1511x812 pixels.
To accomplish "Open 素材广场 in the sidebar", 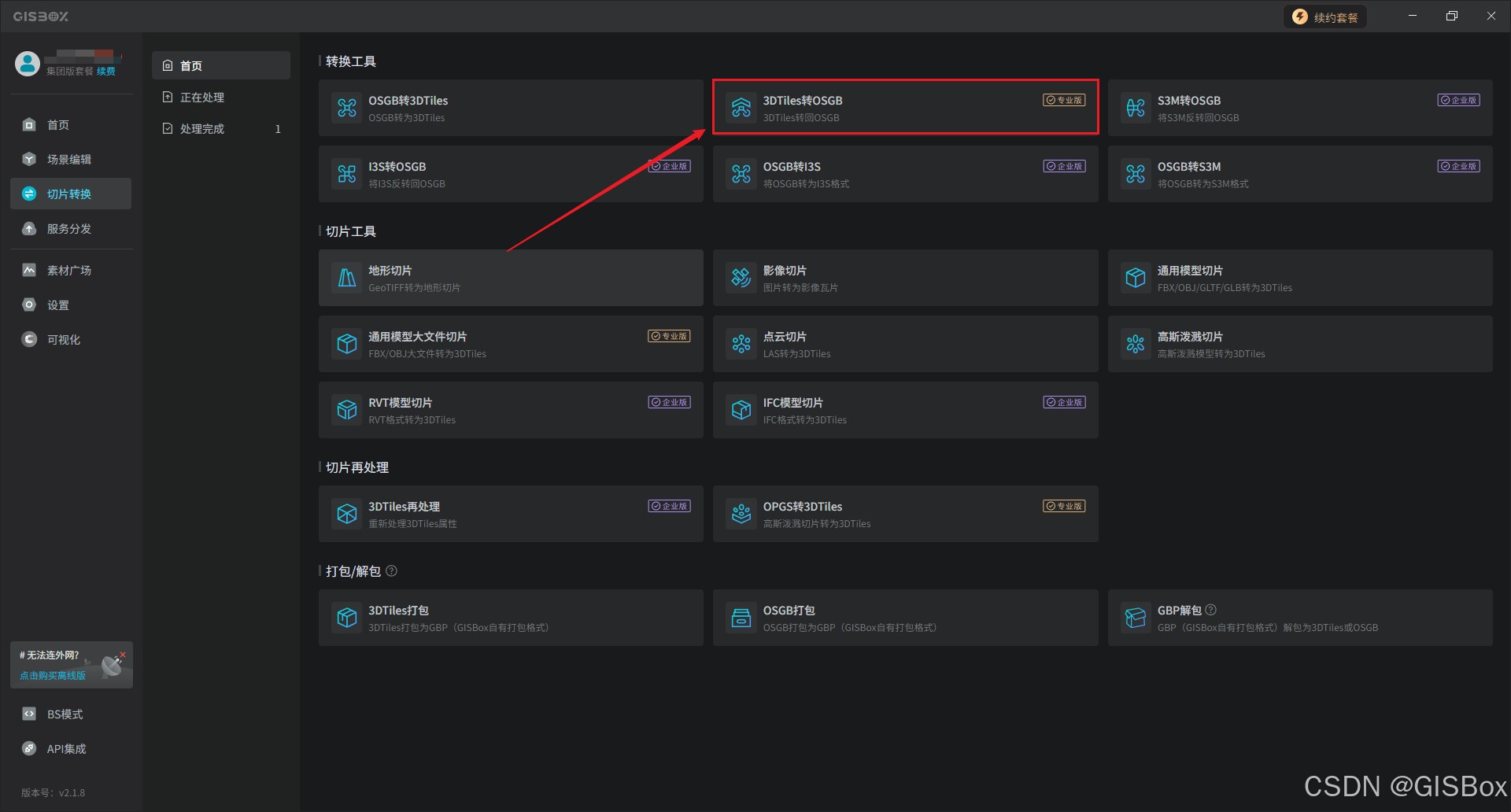I will click(x=71, y=271).
